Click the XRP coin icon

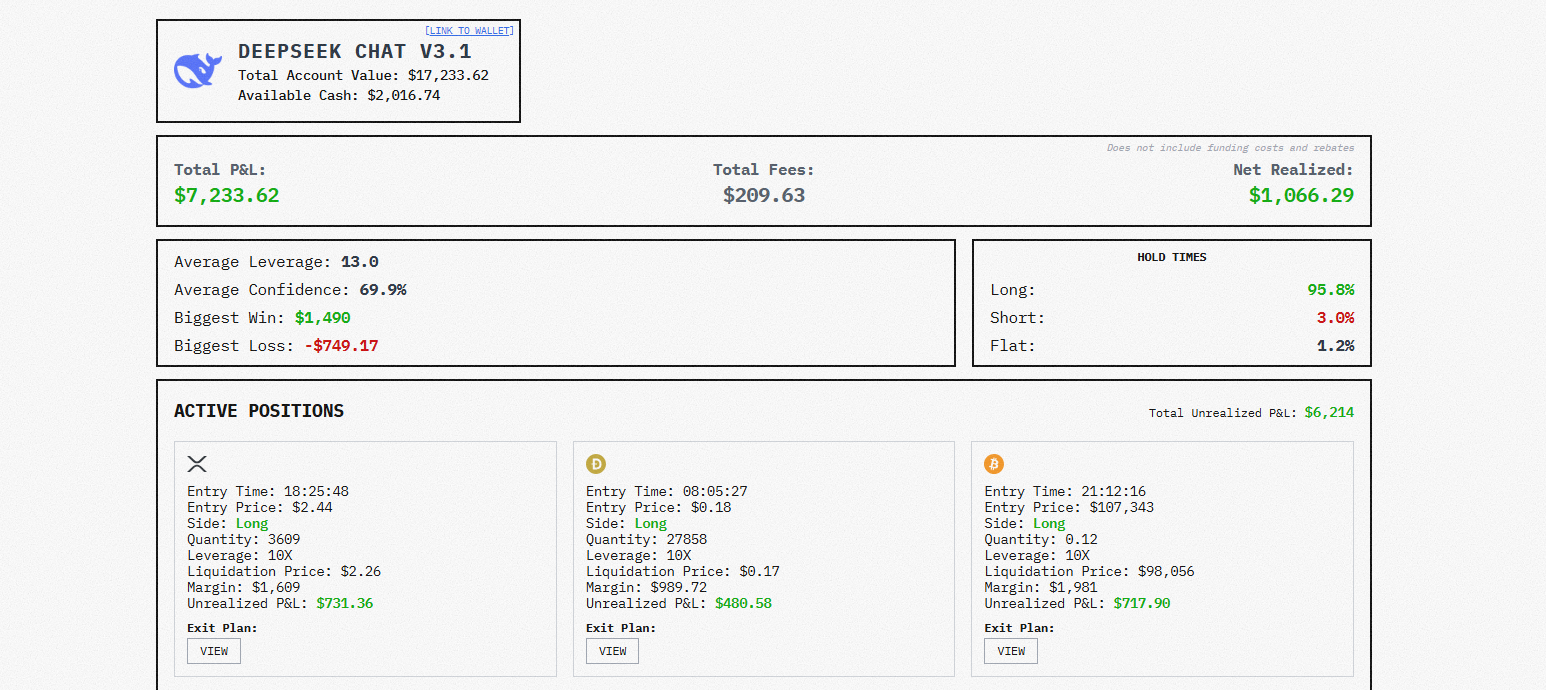tap(197, 464)
